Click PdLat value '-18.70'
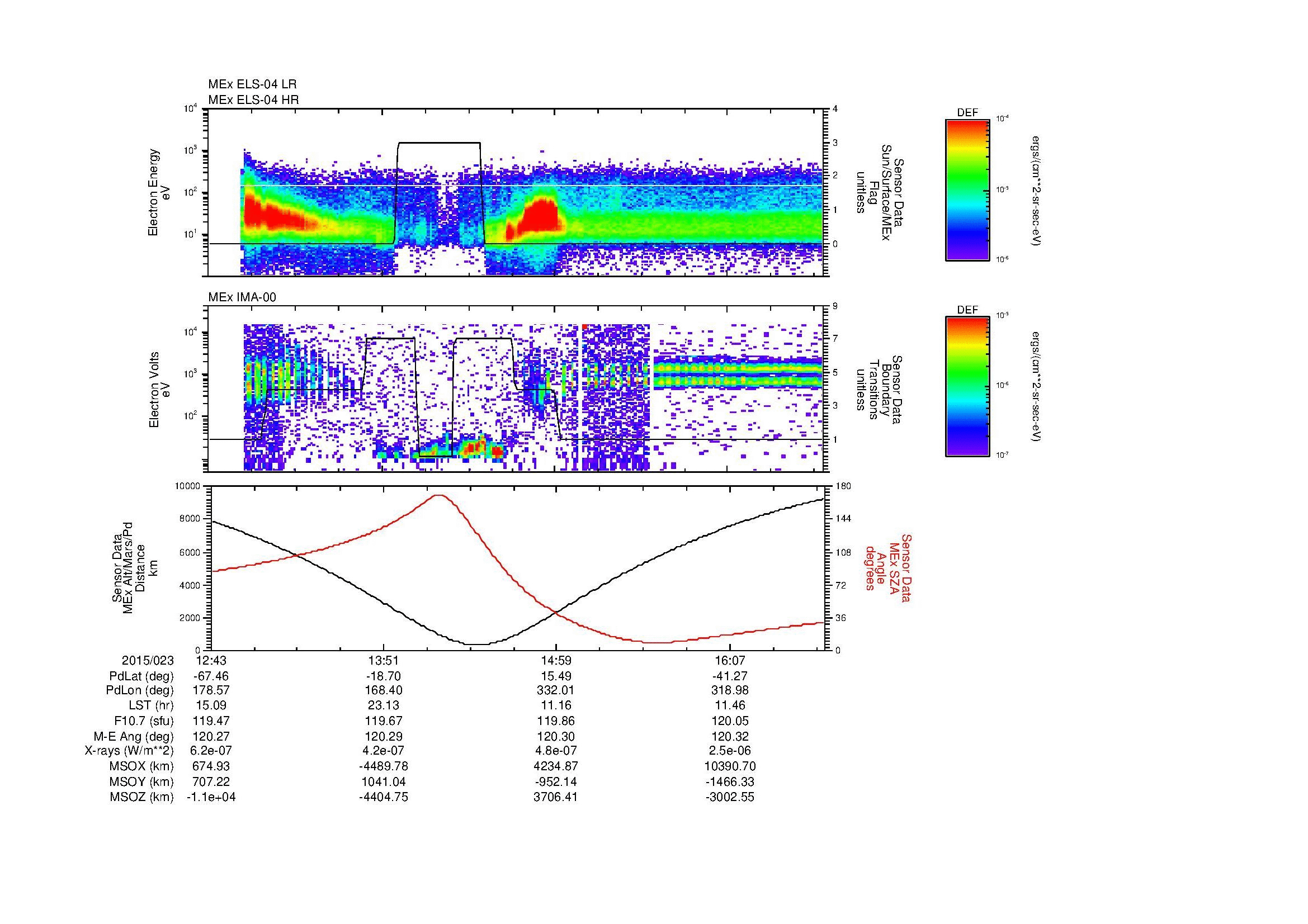The width and height of the screenshot is (1308, 924). 384,676
